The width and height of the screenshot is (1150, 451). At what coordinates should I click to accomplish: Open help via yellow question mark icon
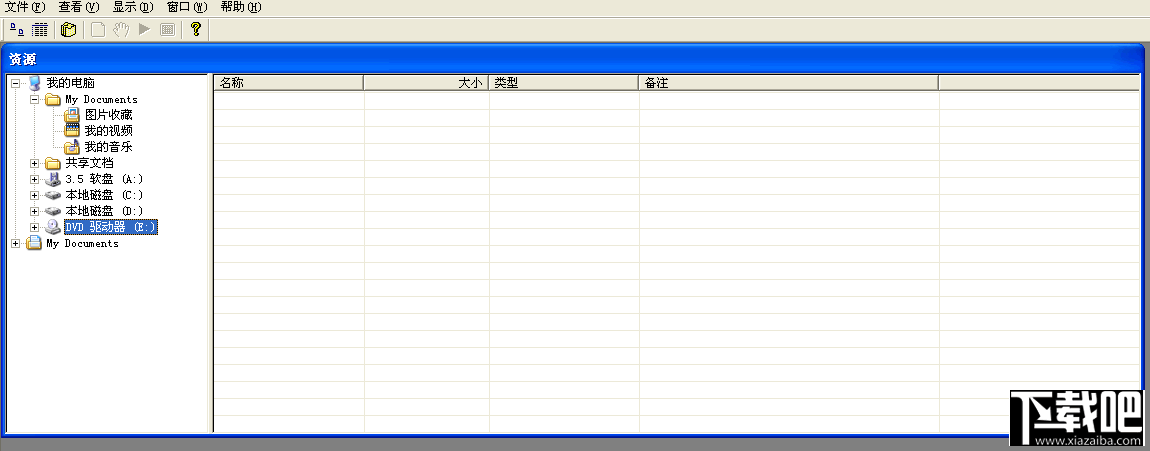pyautogui.click(x=195, y=29)
